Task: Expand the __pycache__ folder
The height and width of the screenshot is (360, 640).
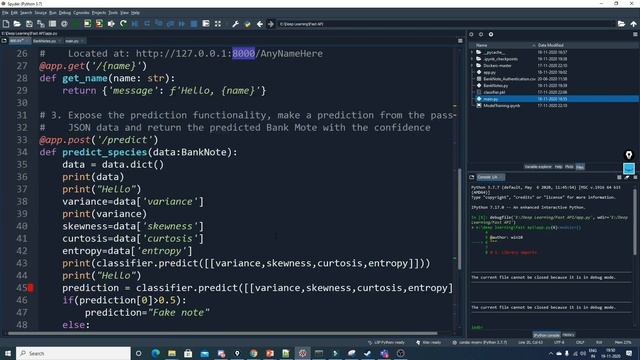Action: pos(472,52)
